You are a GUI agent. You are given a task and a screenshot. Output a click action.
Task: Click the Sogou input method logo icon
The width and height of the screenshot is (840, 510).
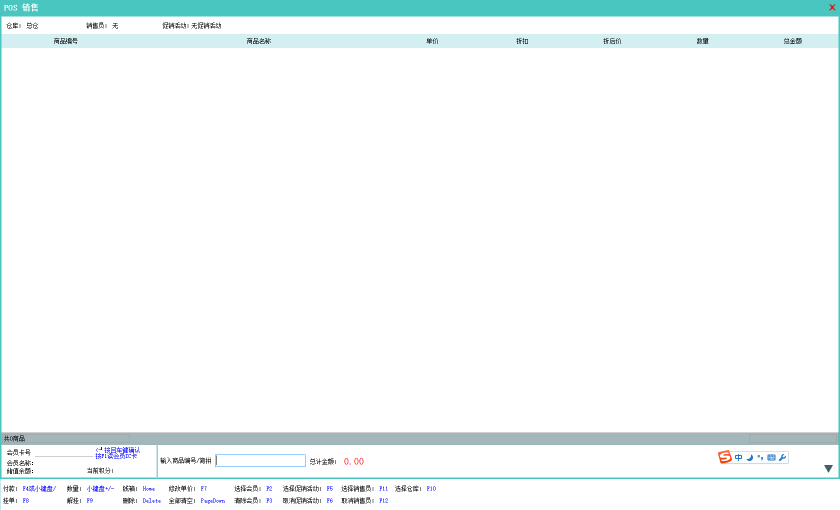coord(725,457)
